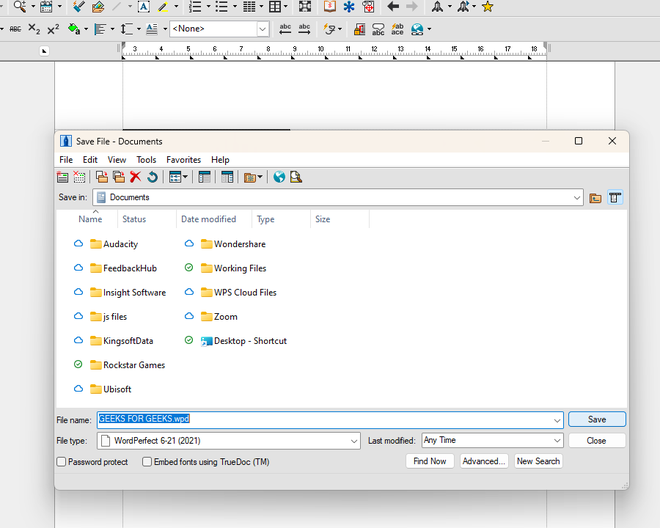This screenshot has width=660, height=528.
Task: Click the 'abc' right arrow icon in property bar
Action: (304, 29)
